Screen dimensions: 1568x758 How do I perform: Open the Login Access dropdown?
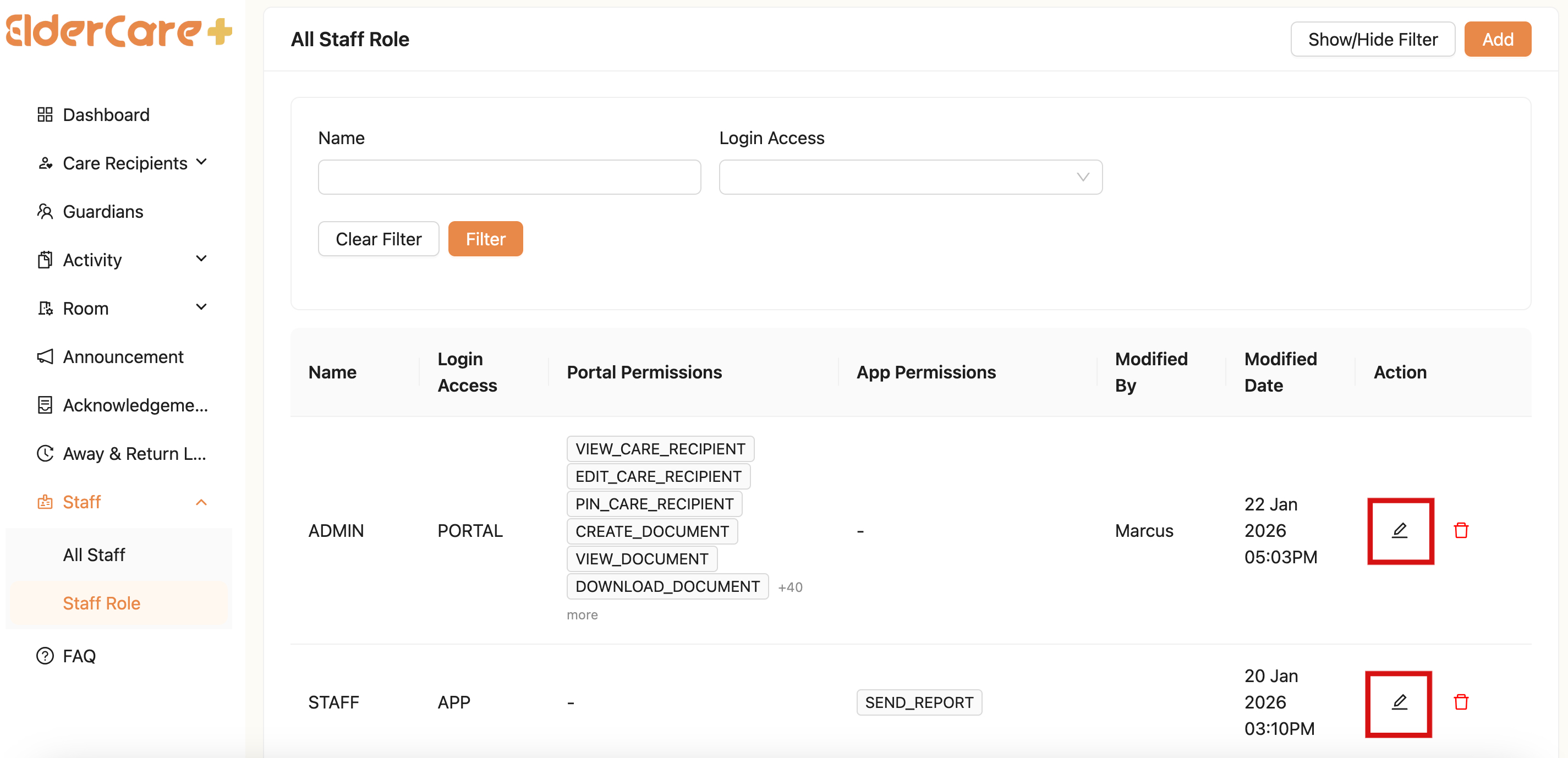(x=910, y=177)
